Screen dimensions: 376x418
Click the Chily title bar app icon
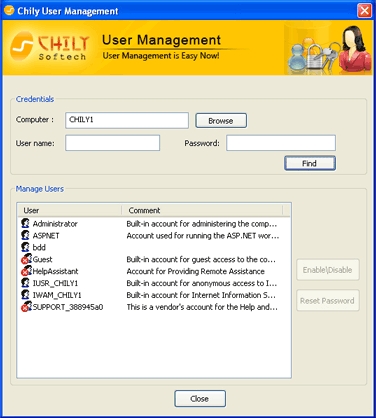pos(9,10)
